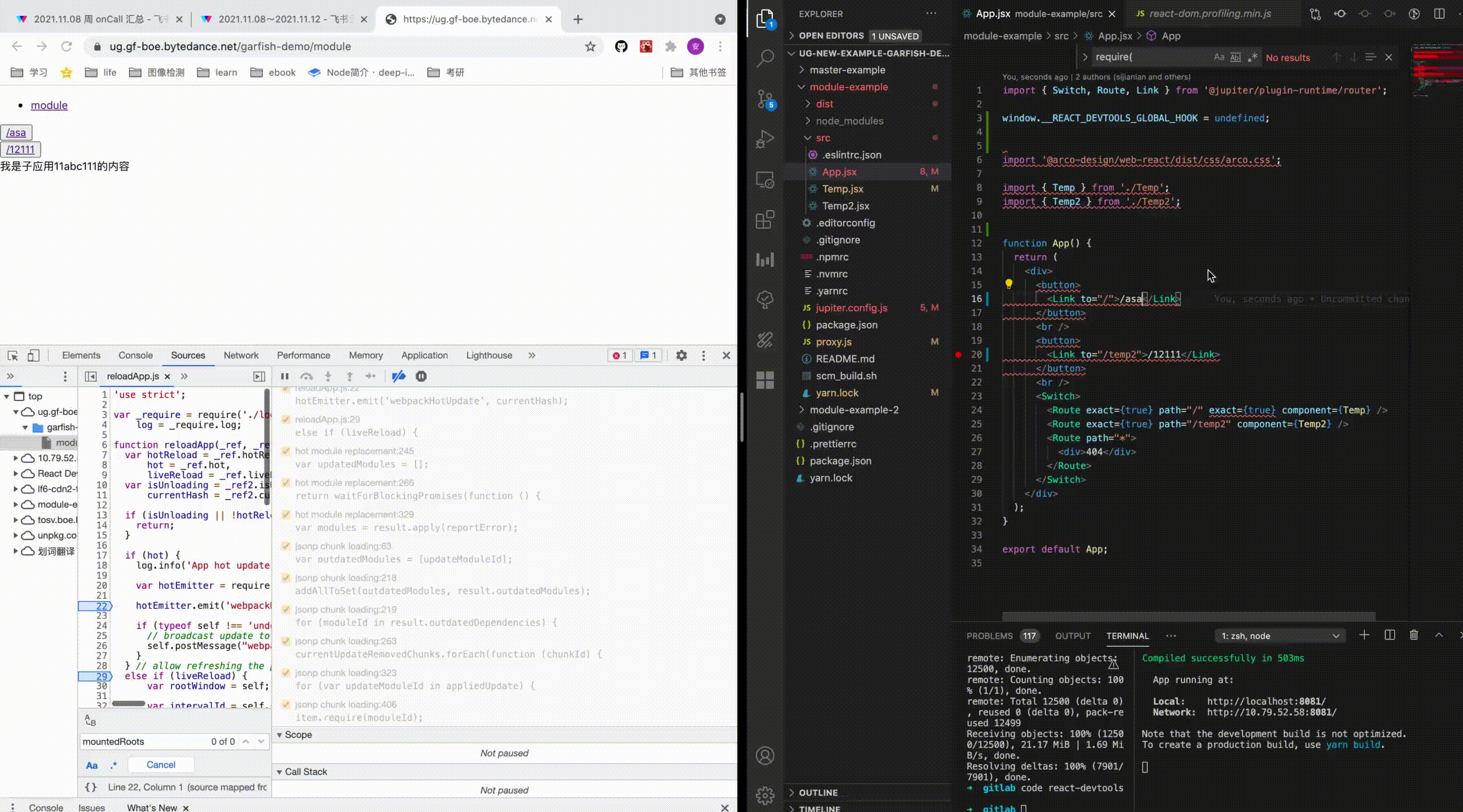
Task: Open DevTools settings gear
Action: click(x=681, y=355)
